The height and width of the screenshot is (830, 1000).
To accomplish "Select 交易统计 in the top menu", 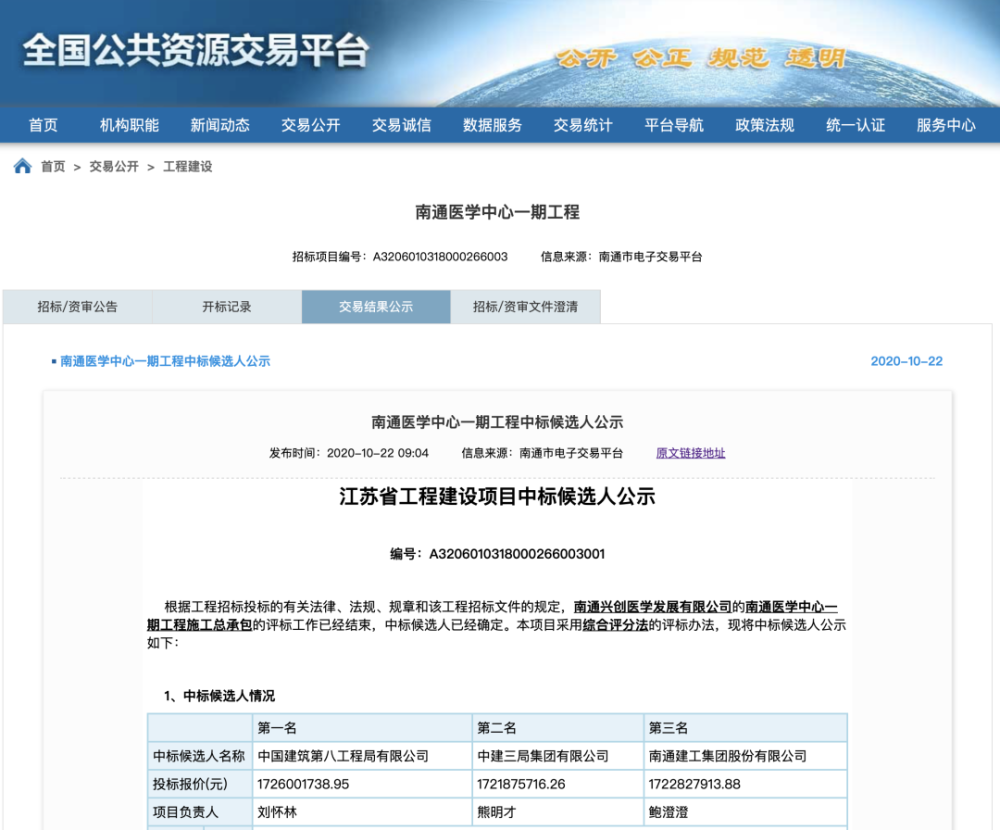I will pos(583,125).
